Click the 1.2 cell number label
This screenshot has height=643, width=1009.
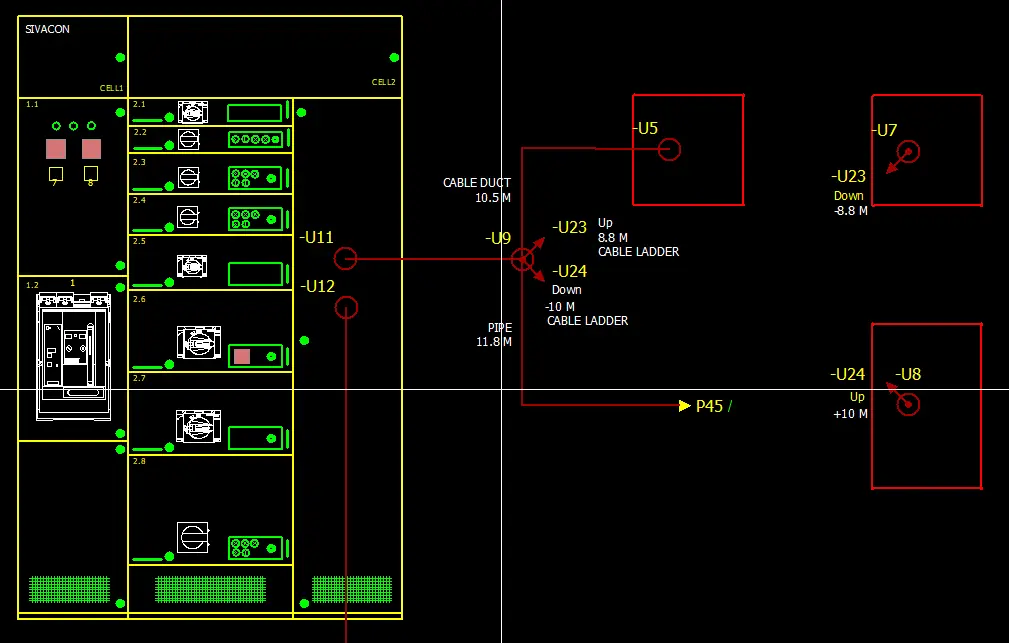coord(32,285)
